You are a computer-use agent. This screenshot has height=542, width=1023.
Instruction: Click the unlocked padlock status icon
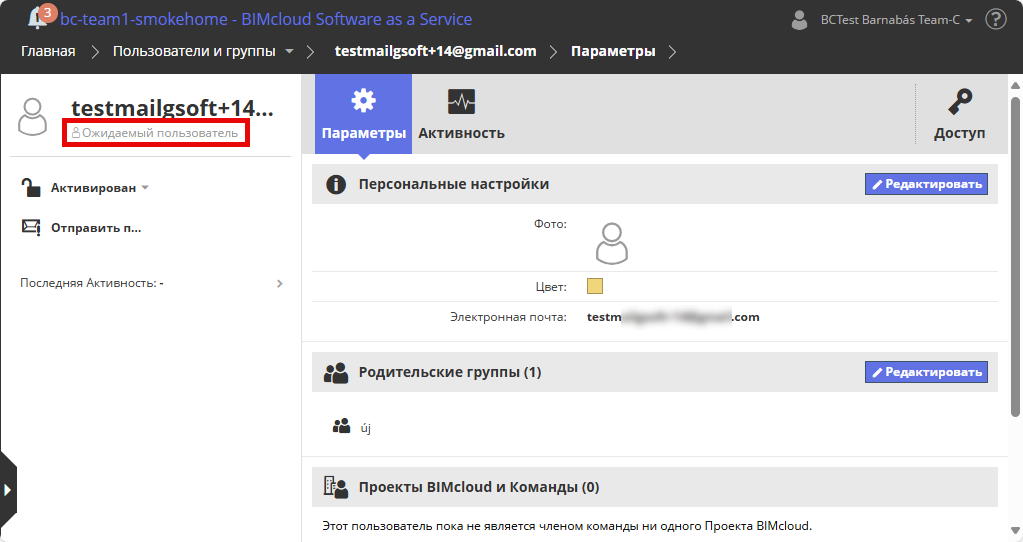click(31, 187)
